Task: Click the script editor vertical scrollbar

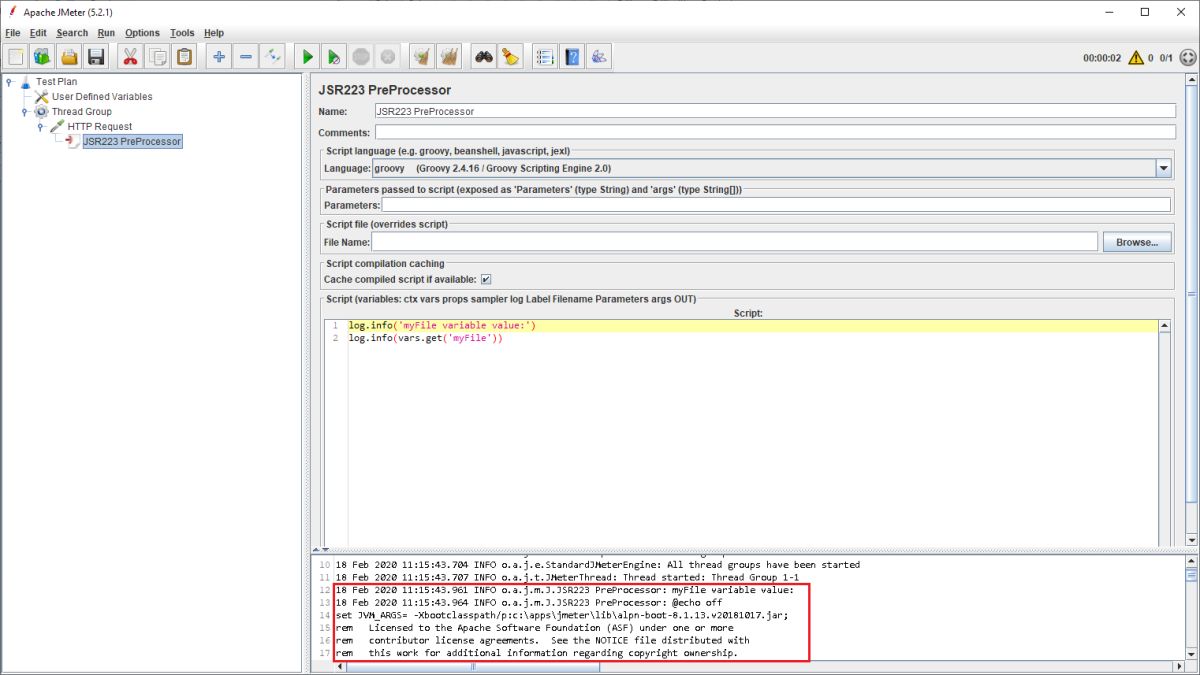Action: click(x=1164, y=432)
